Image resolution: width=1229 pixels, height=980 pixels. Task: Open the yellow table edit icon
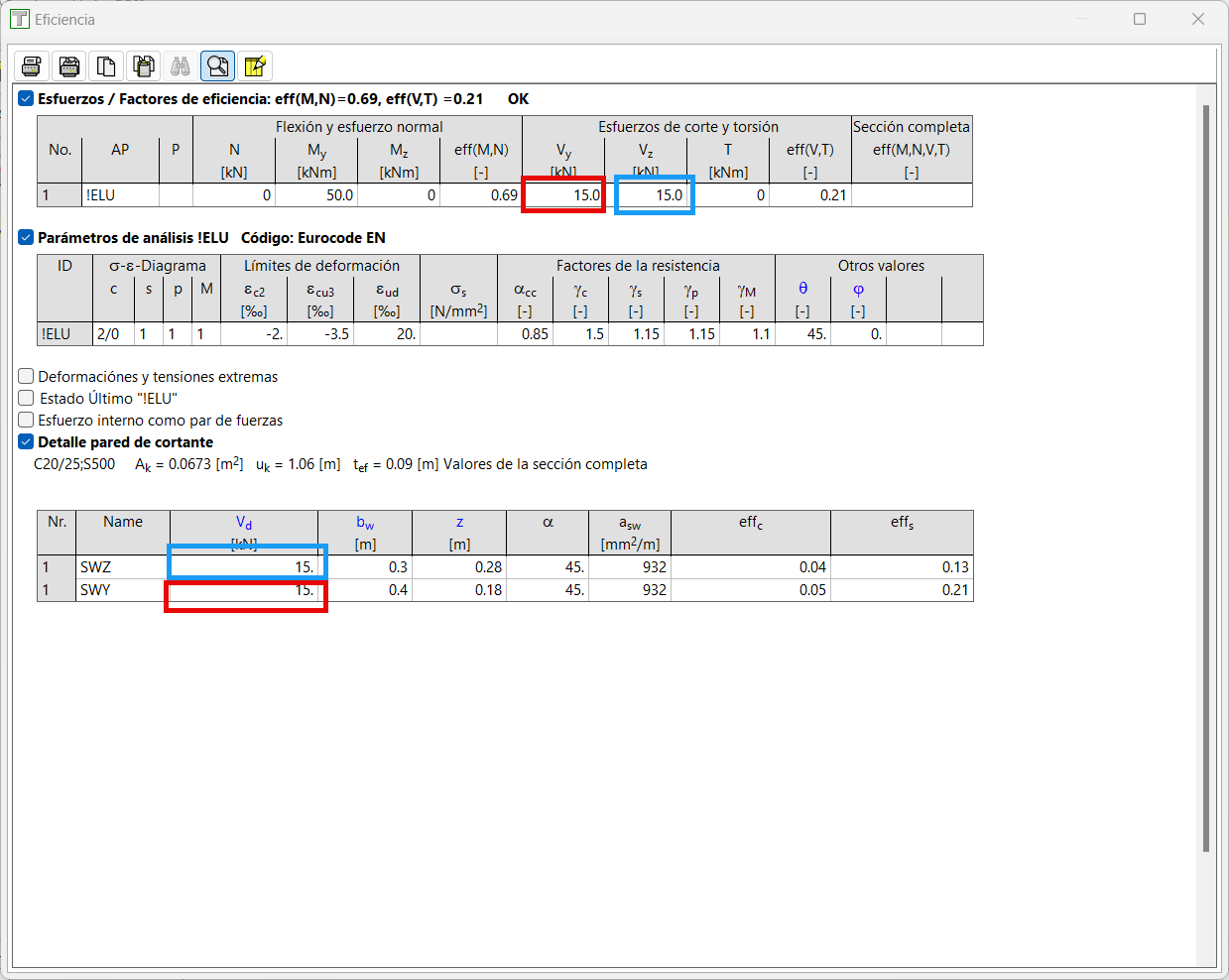tap(255, 66)
